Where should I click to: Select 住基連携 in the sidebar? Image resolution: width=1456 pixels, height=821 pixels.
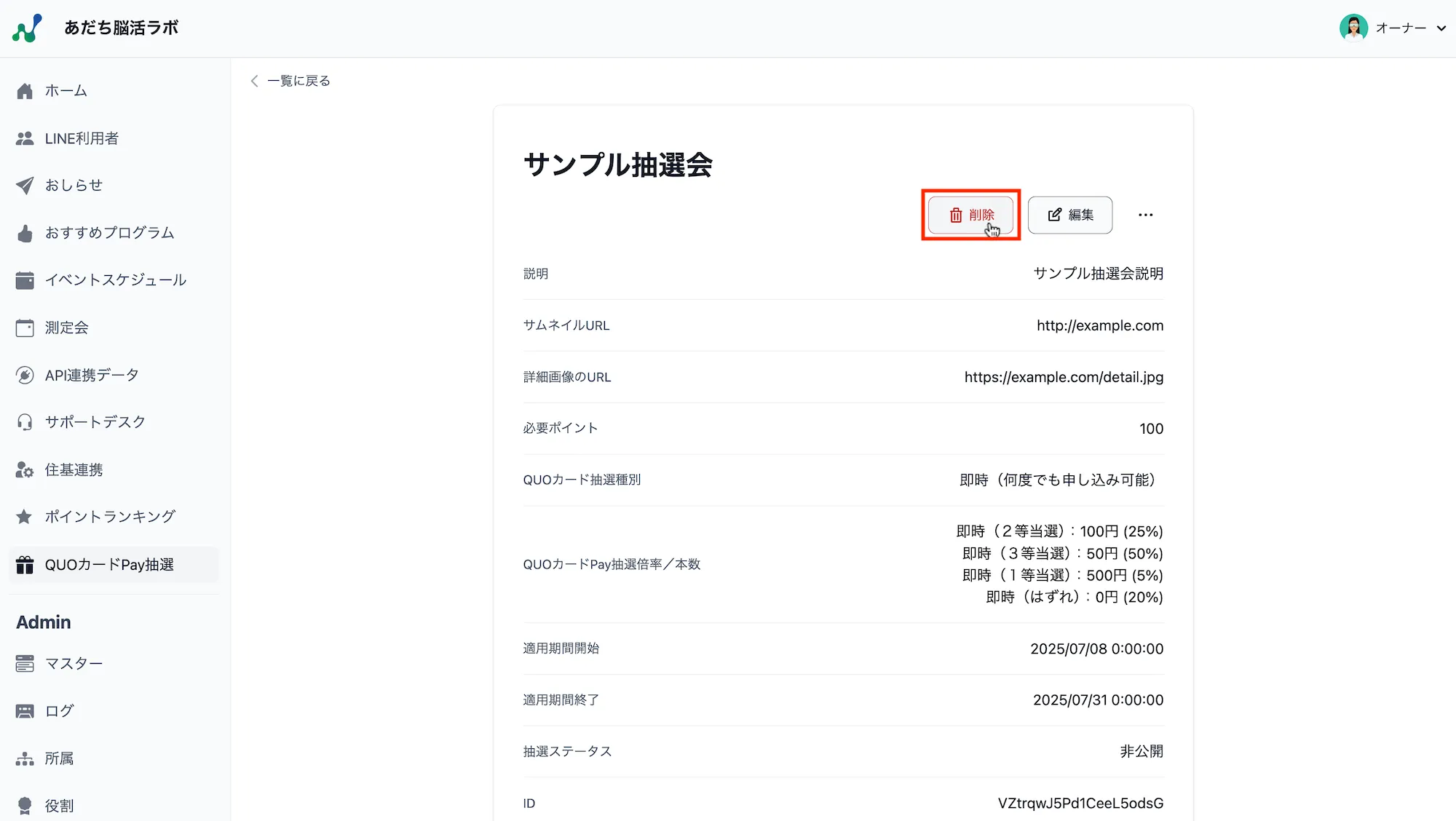pos(74,469)
